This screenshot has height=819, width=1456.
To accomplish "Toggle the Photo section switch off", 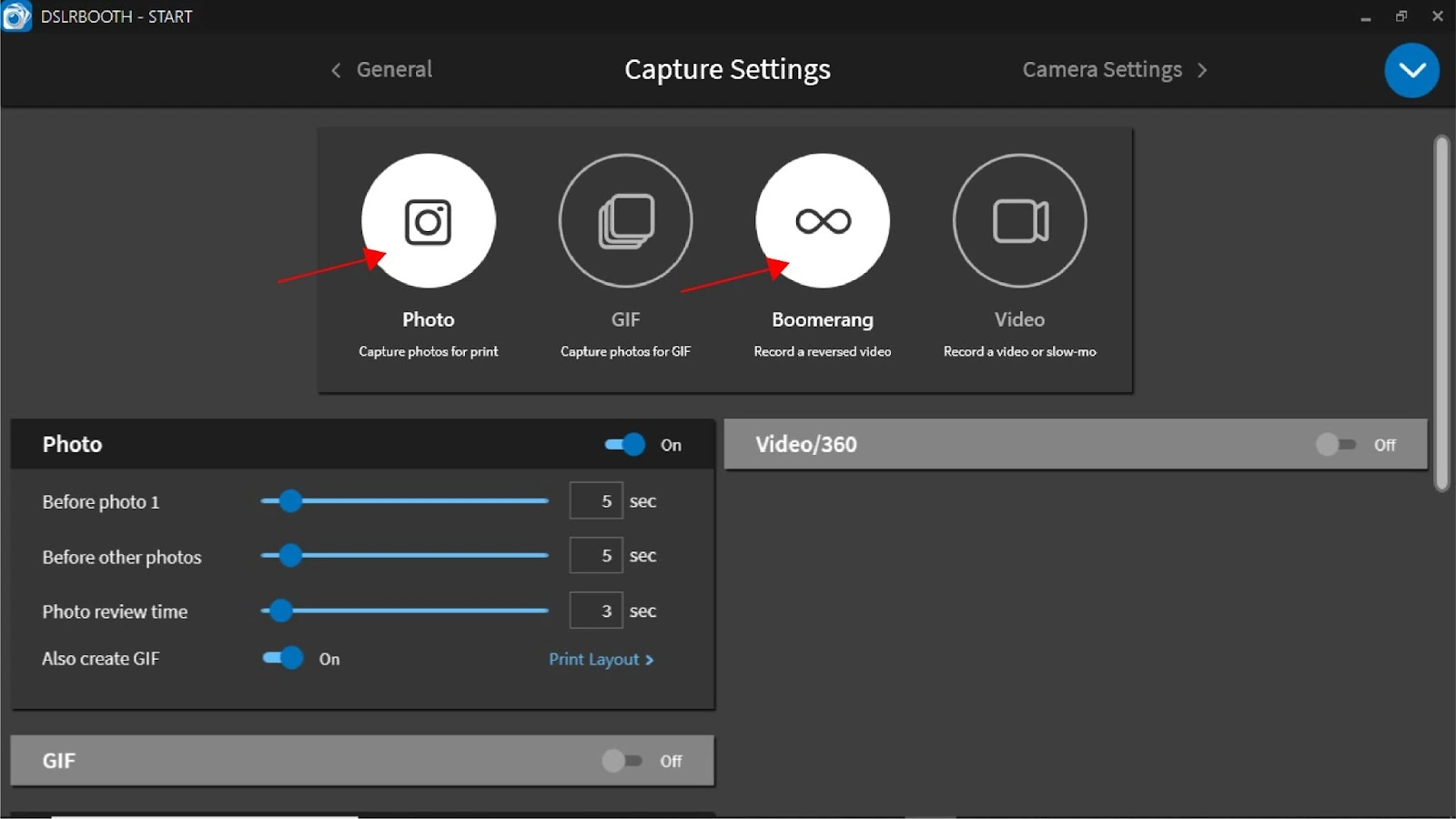I will [625, 444].
